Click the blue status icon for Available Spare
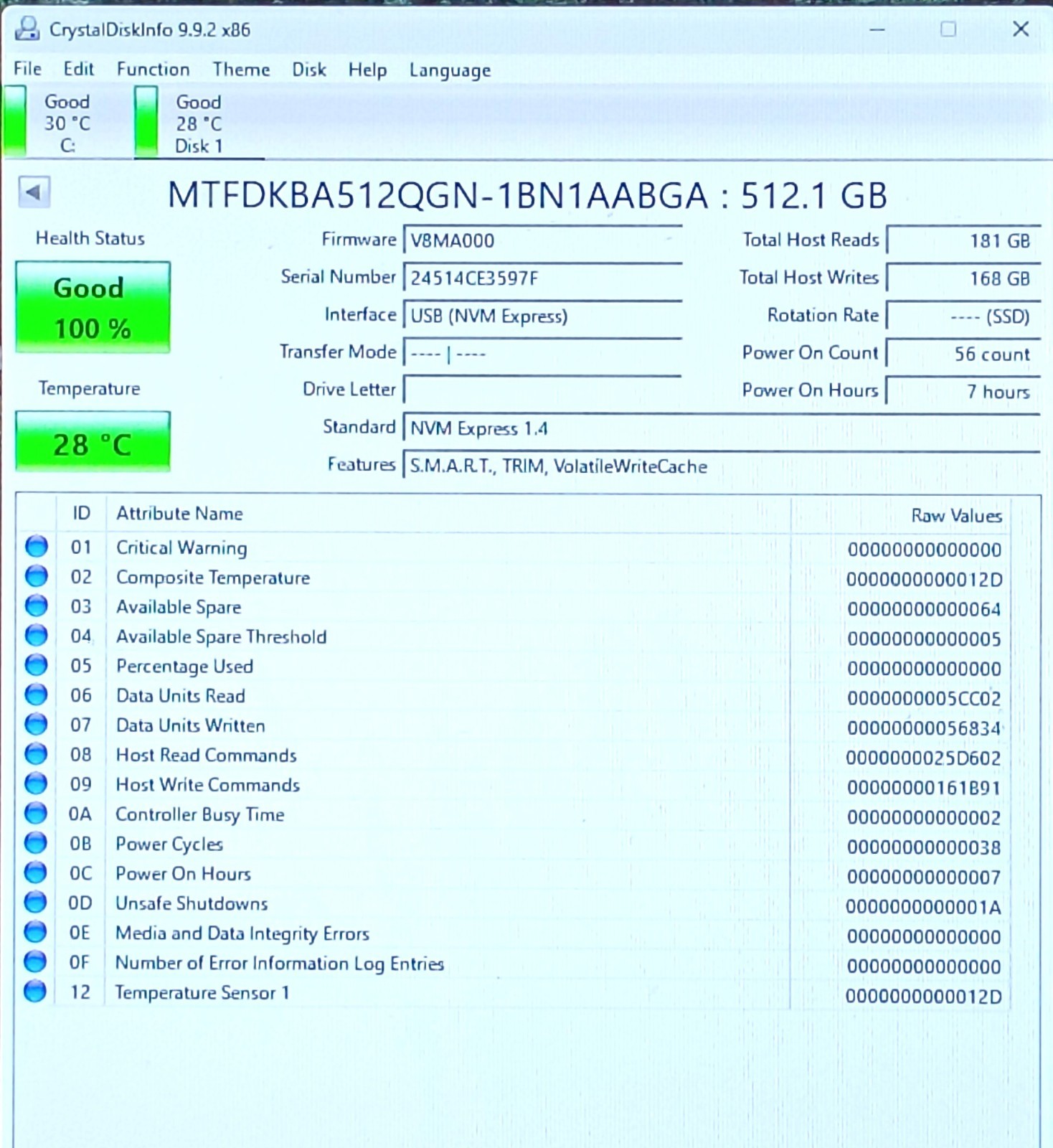Viewport: 1053px width, 1148px height. [36, 606]
